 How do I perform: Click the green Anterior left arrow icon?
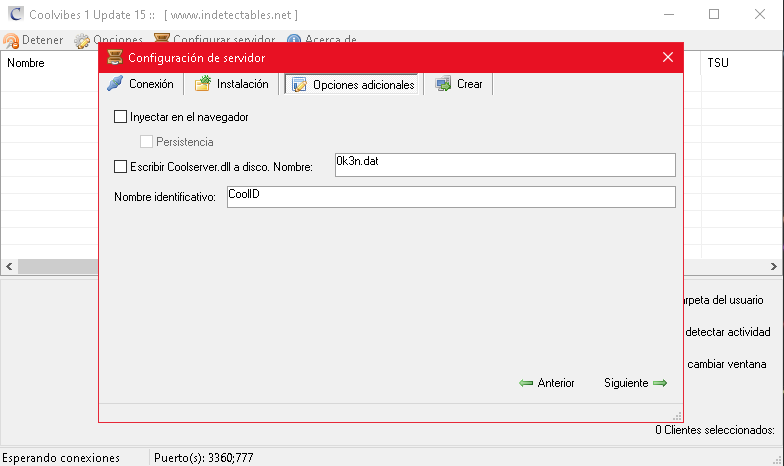(526, 383)
